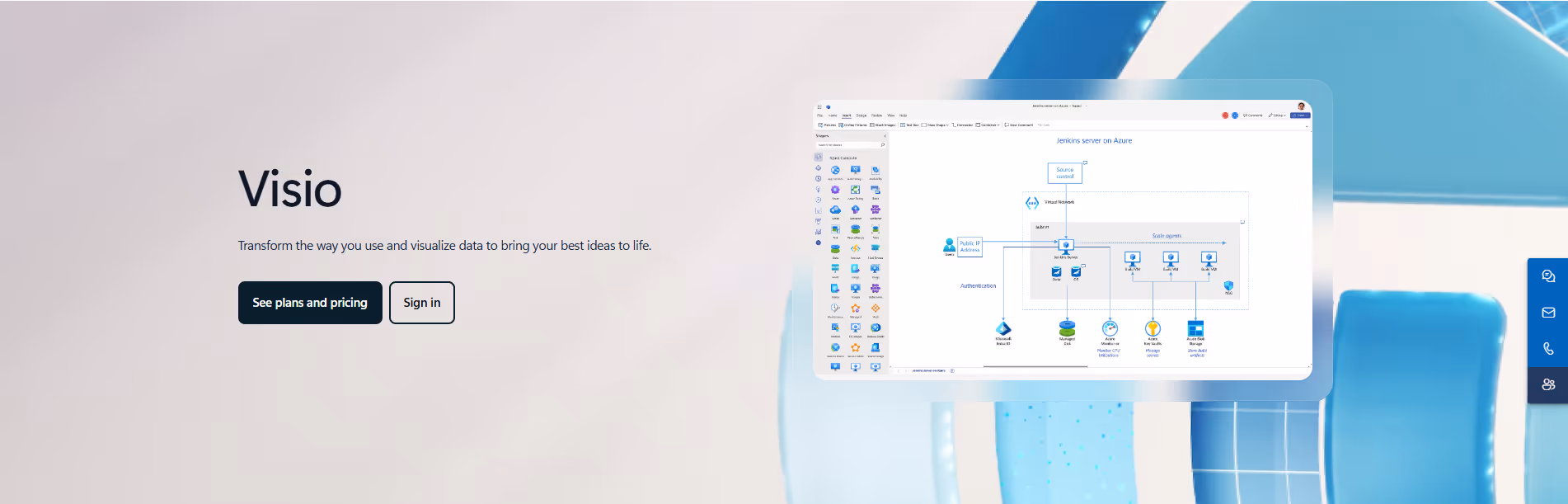Click the See plans and pricing button

point(310,303)
